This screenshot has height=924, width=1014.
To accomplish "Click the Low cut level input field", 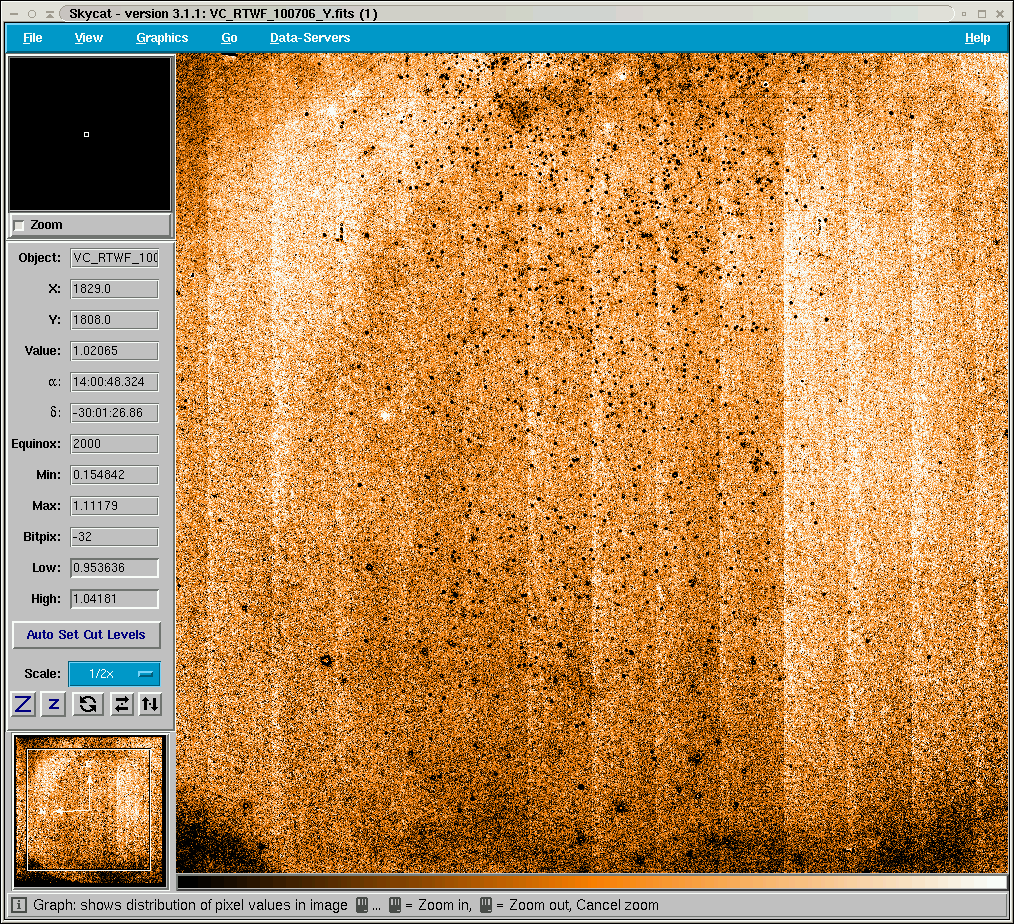I will (114, 568).
